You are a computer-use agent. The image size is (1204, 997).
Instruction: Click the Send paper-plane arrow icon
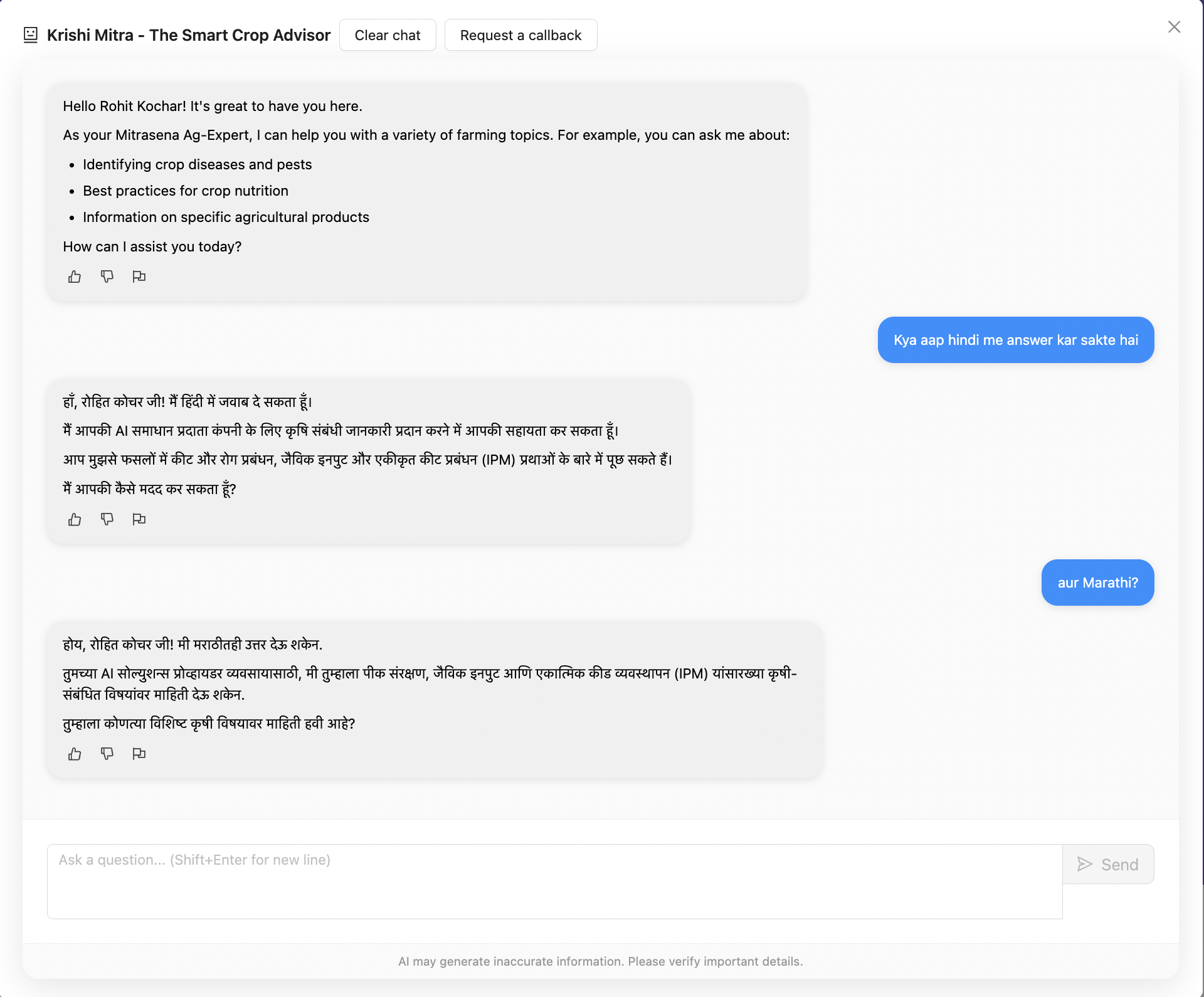tap(1084, 864)
